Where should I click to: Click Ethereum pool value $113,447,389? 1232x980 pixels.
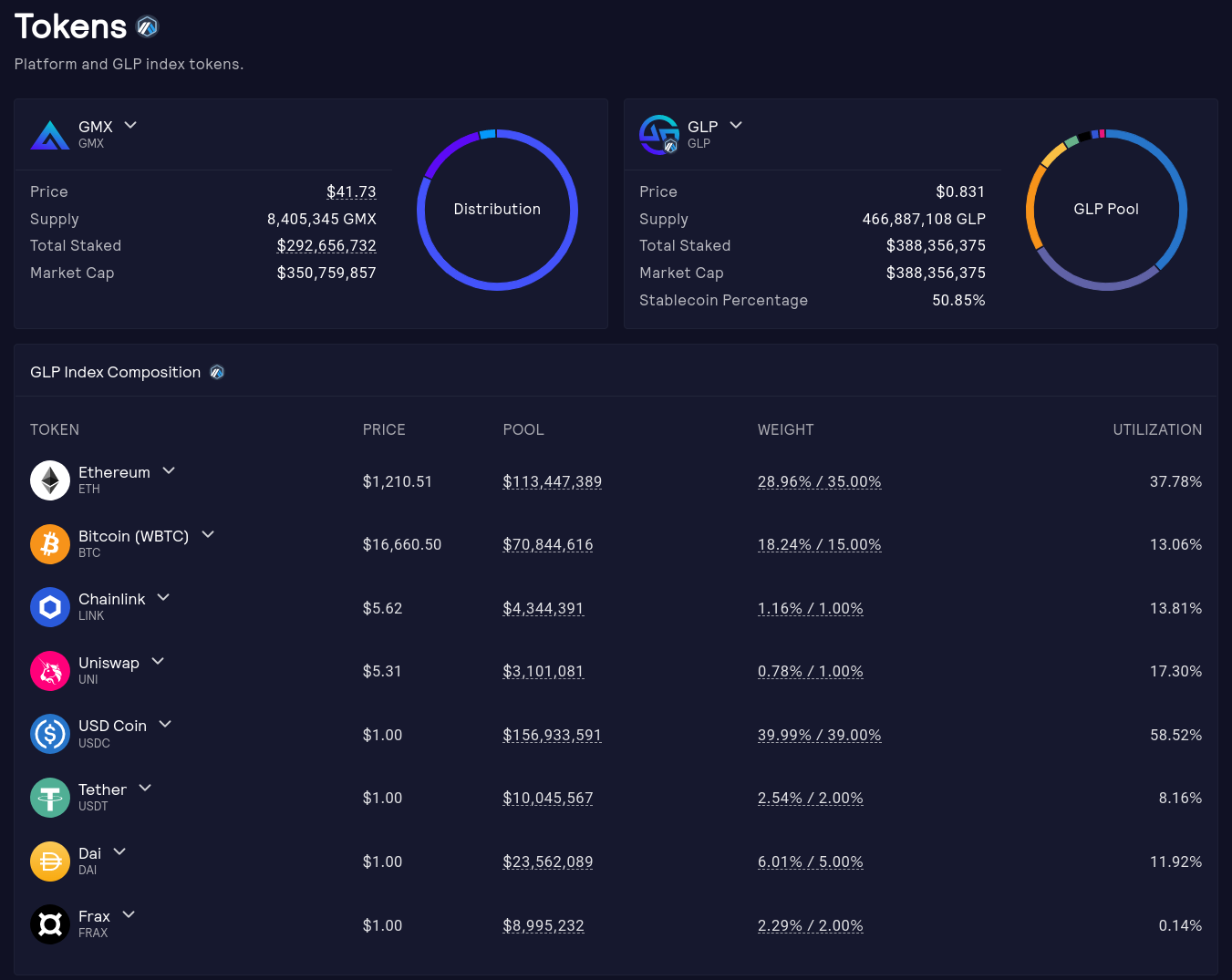(553, 481)
